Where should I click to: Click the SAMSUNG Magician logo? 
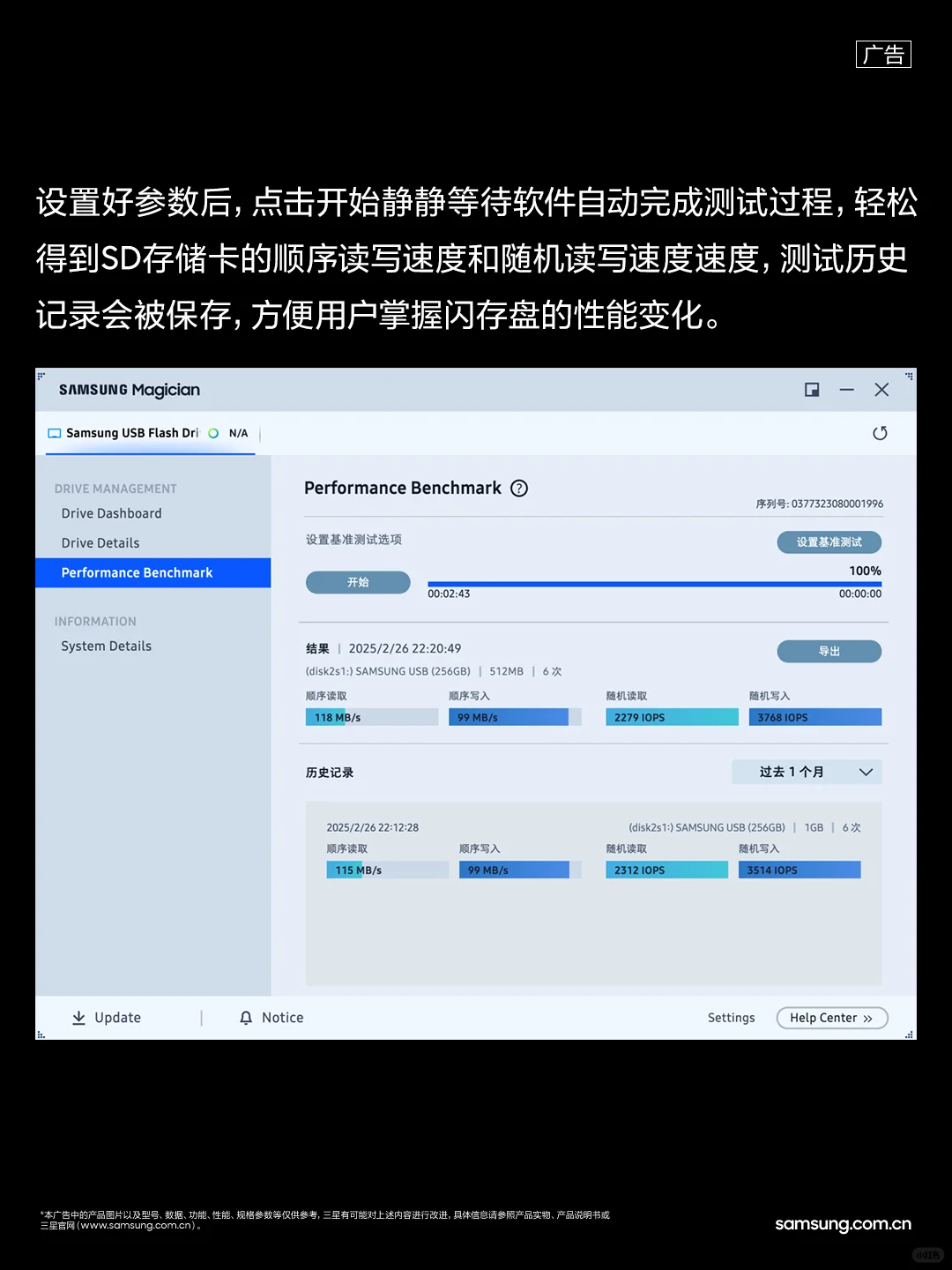click(x=129, y=389)
